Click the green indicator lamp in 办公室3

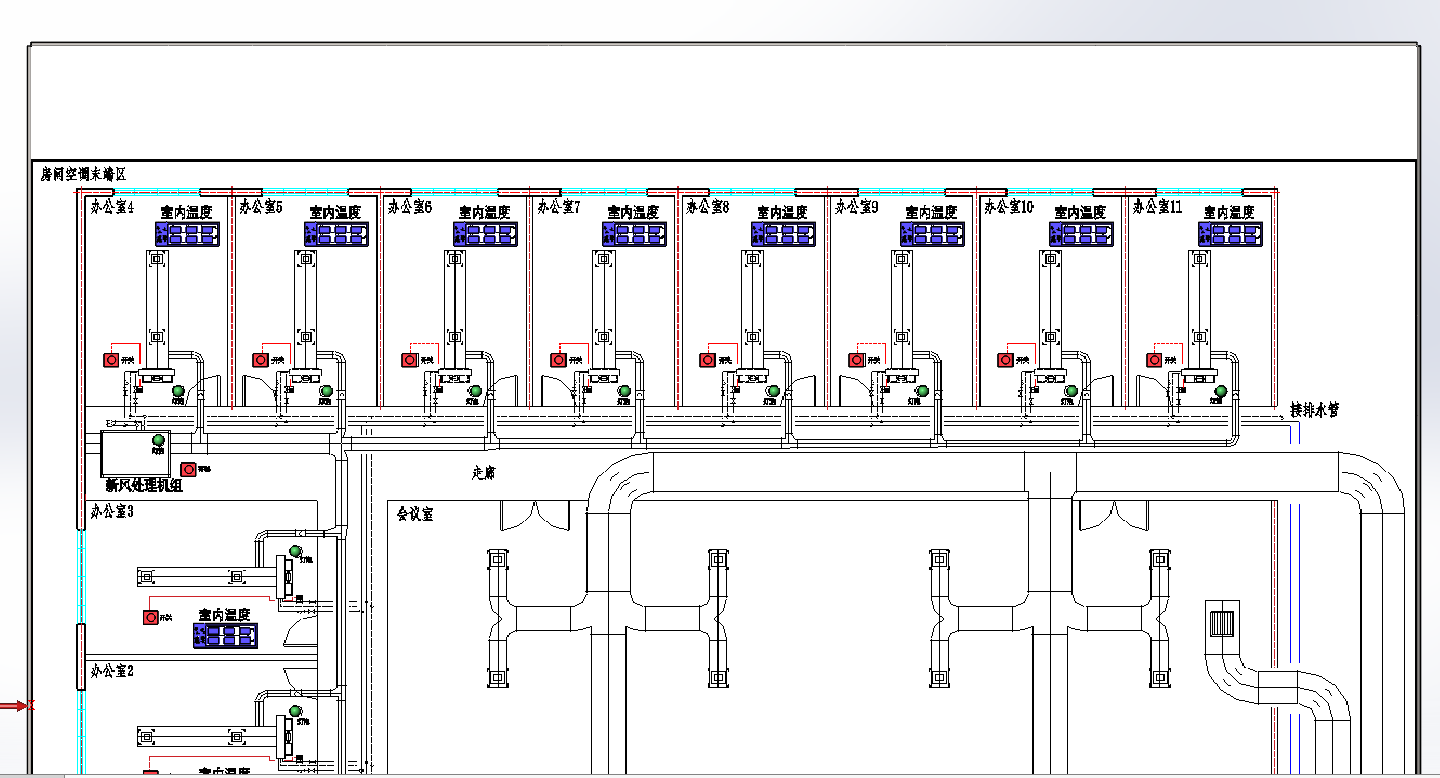pyautogui.click(x=295, y=551)
